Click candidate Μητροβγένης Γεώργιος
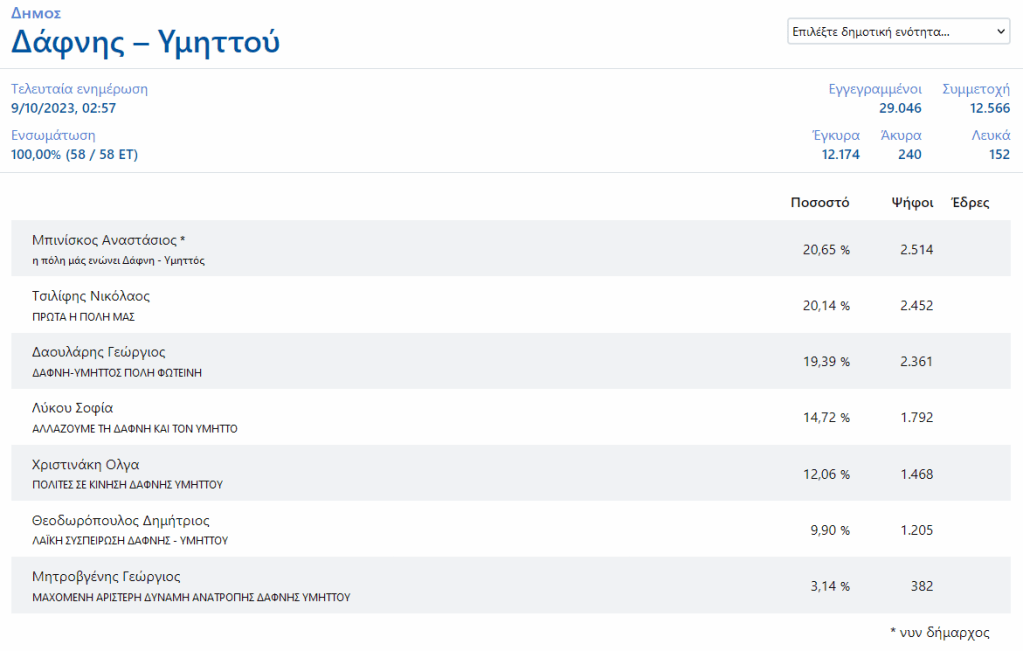1023x651 pixels. [106, 576]
